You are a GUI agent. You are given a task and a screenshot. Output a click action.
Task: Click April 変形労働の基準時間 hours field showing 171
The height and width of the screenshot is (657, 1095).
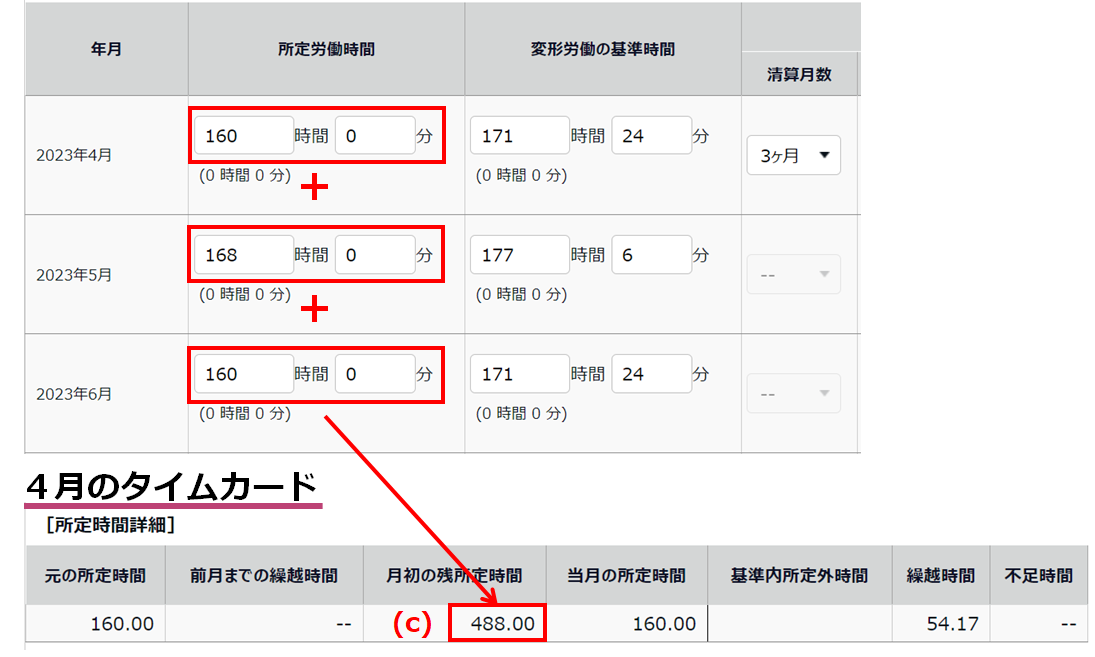(x=520, y=136)
